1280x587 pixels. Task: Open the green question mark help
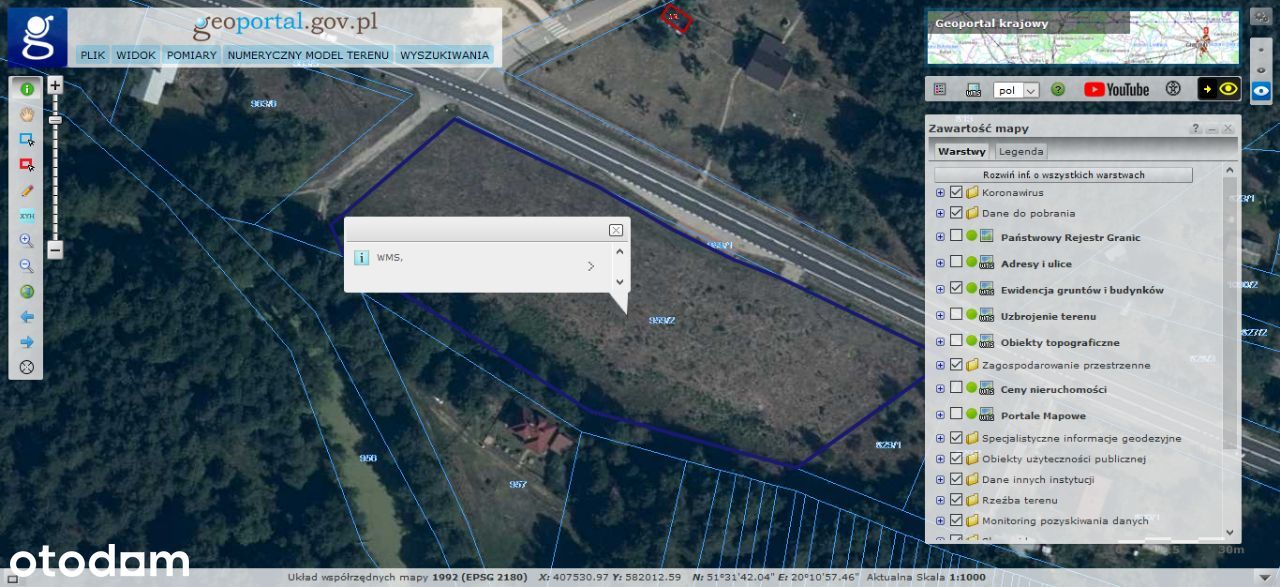1058,89
